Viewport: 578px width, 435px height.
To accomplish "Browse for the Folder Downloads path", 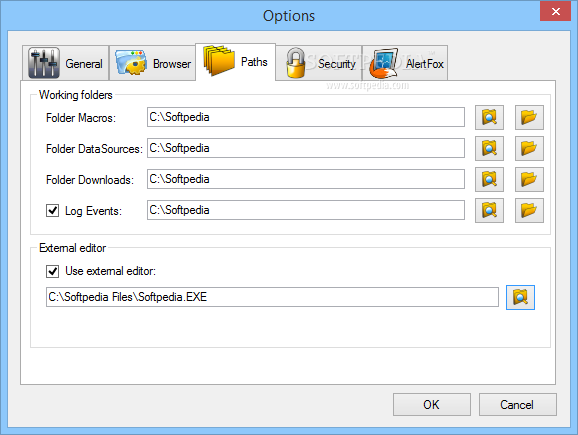I will [x=489, y=180].
